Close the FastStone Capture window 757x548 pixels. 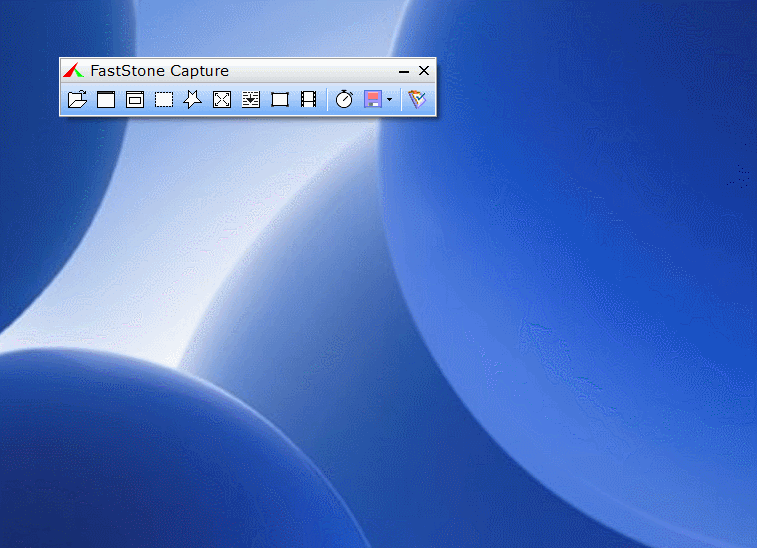click(424, 70)
